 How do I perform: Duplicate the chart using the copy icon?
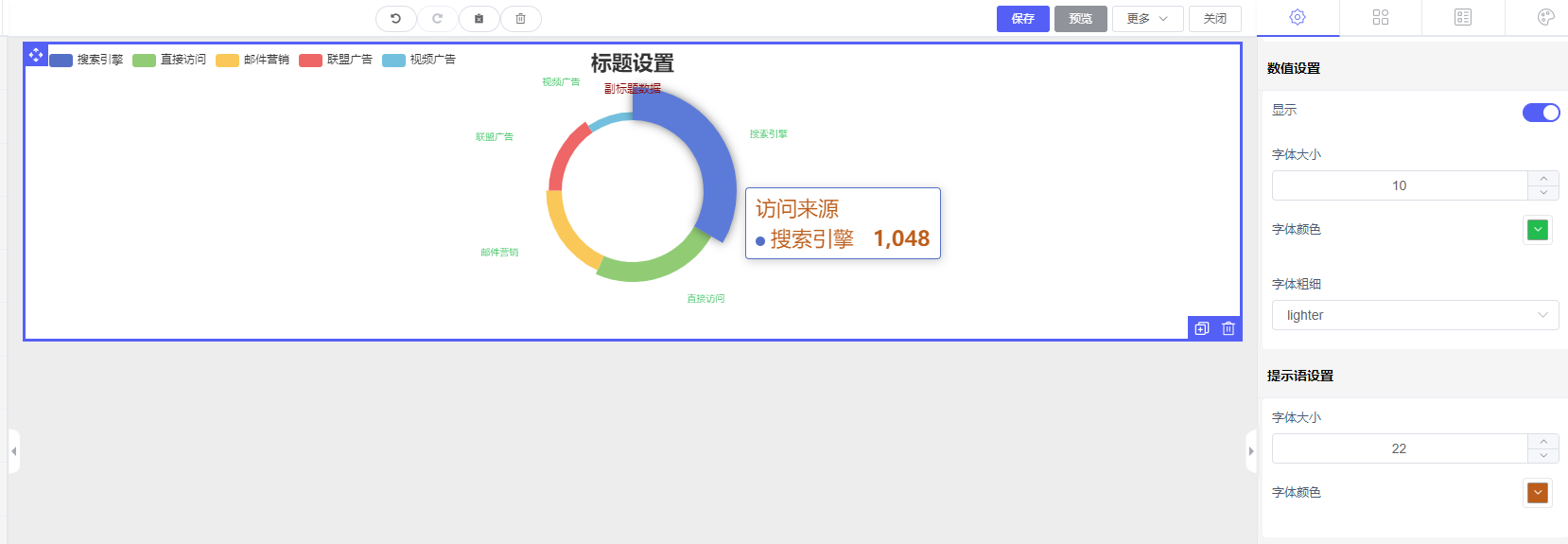(x=1201, y=328)
